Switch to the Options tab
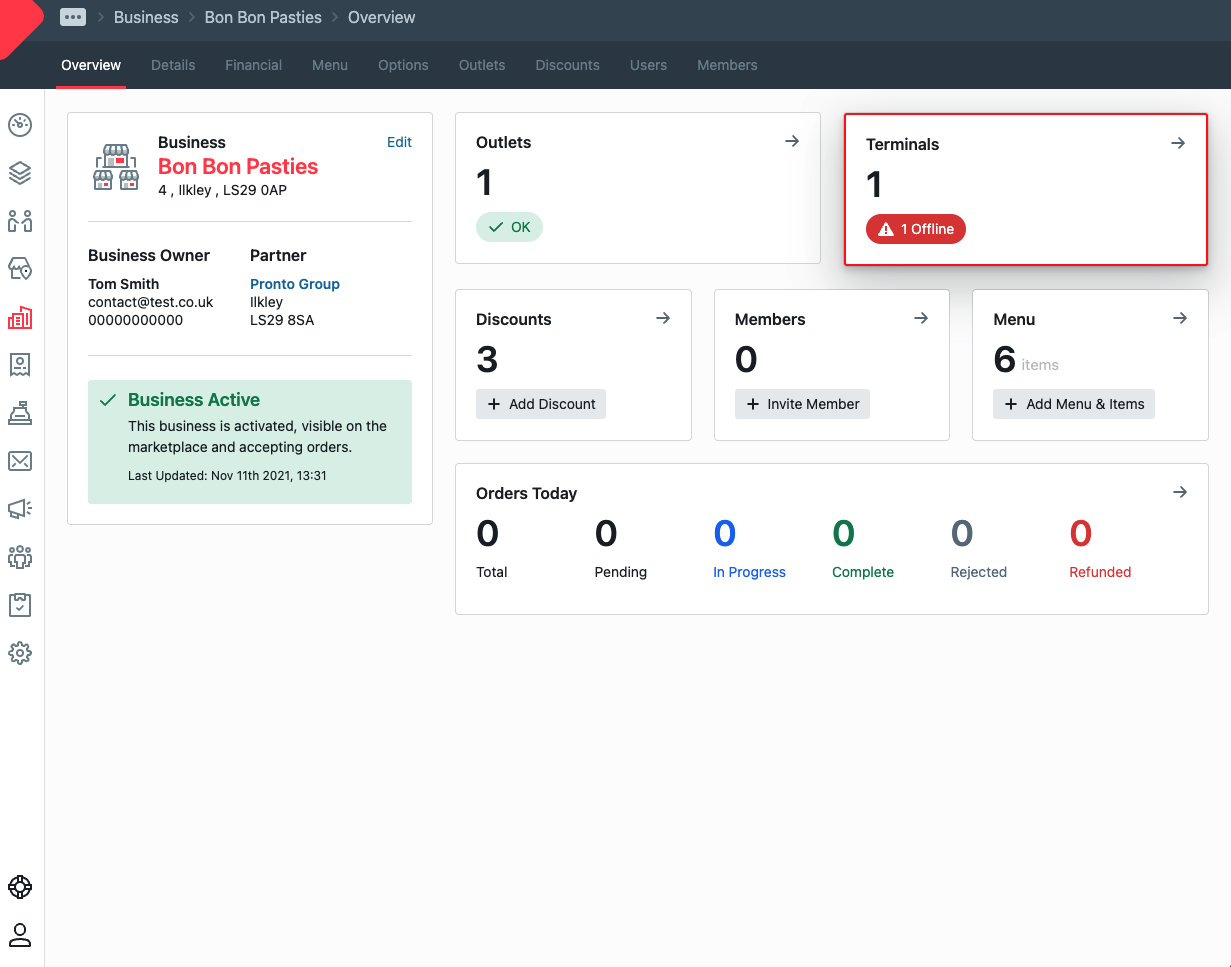Image resolution: width=1231 pixels, height=967 pixels. [403, 65]
